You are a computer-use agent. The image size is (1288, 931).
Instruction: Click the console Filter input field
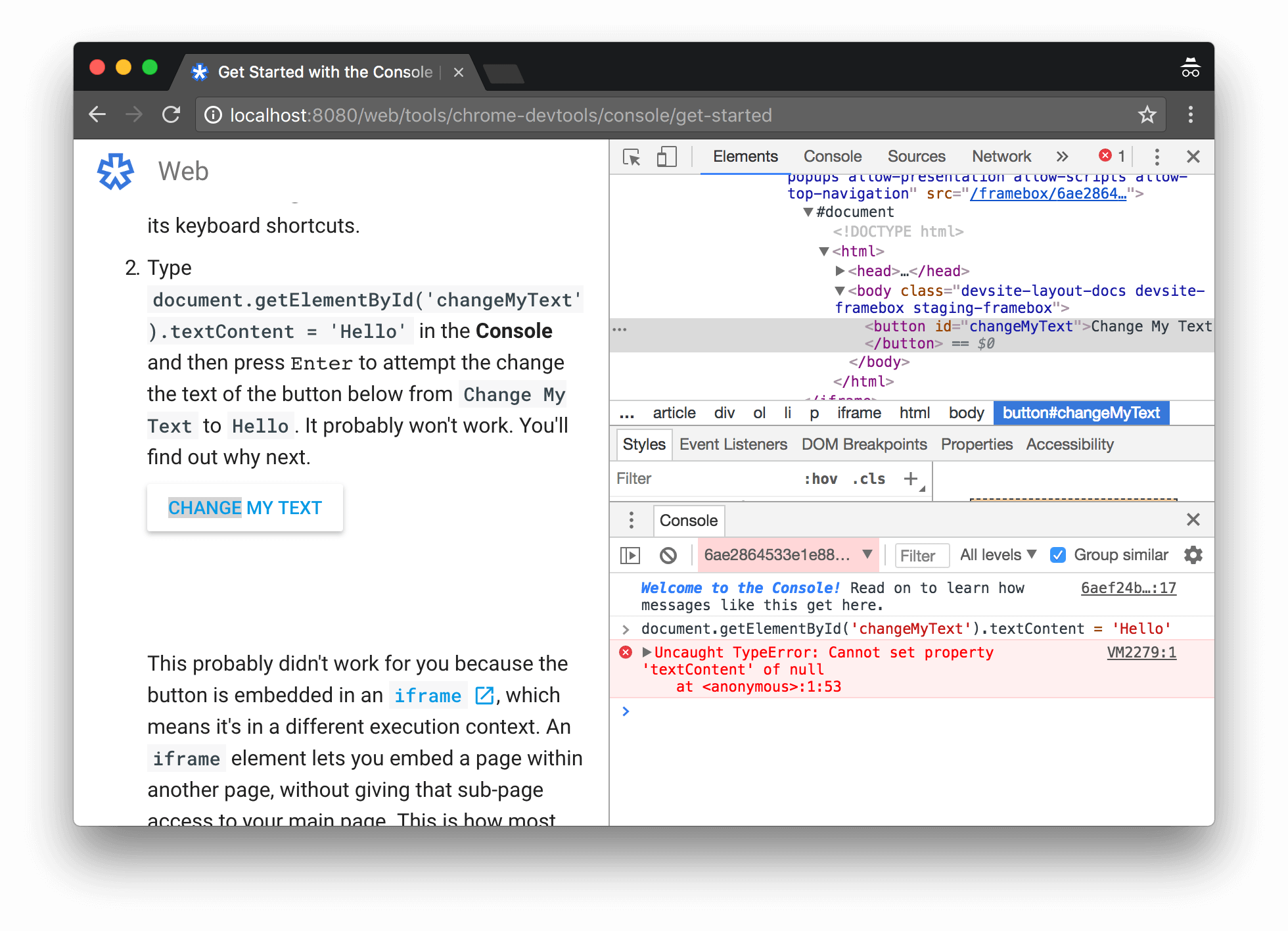[x=921, y=556]
